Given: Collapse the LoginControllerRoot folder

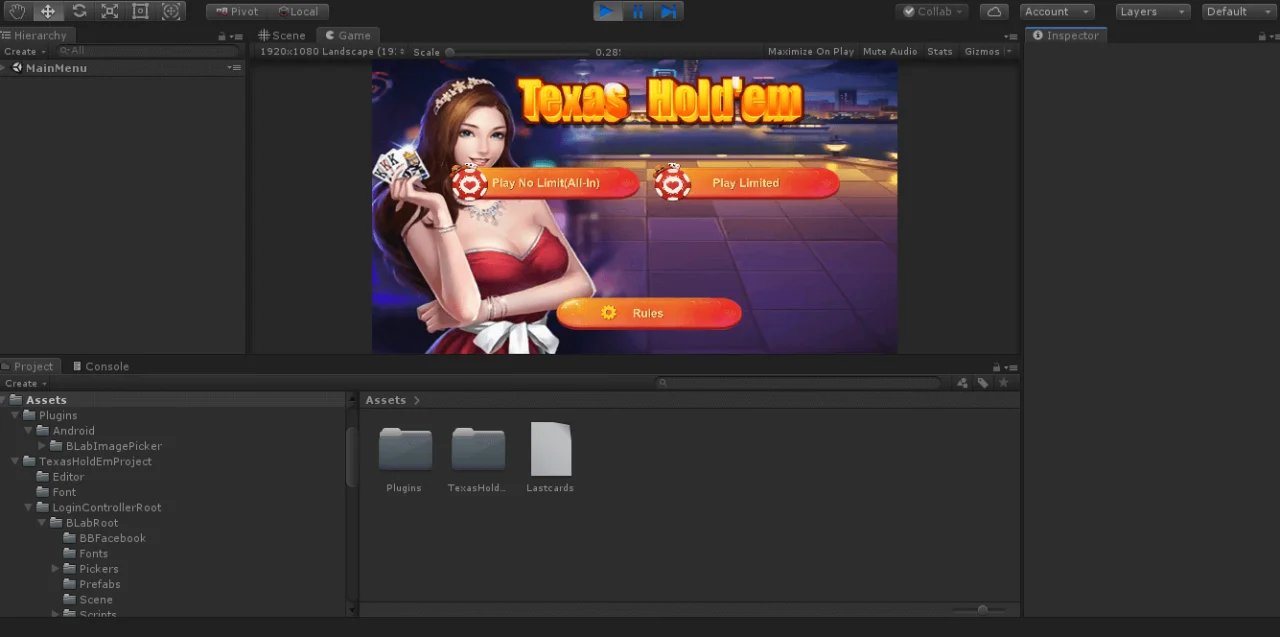Looking at the screenshot, I should tap(28, 508).
